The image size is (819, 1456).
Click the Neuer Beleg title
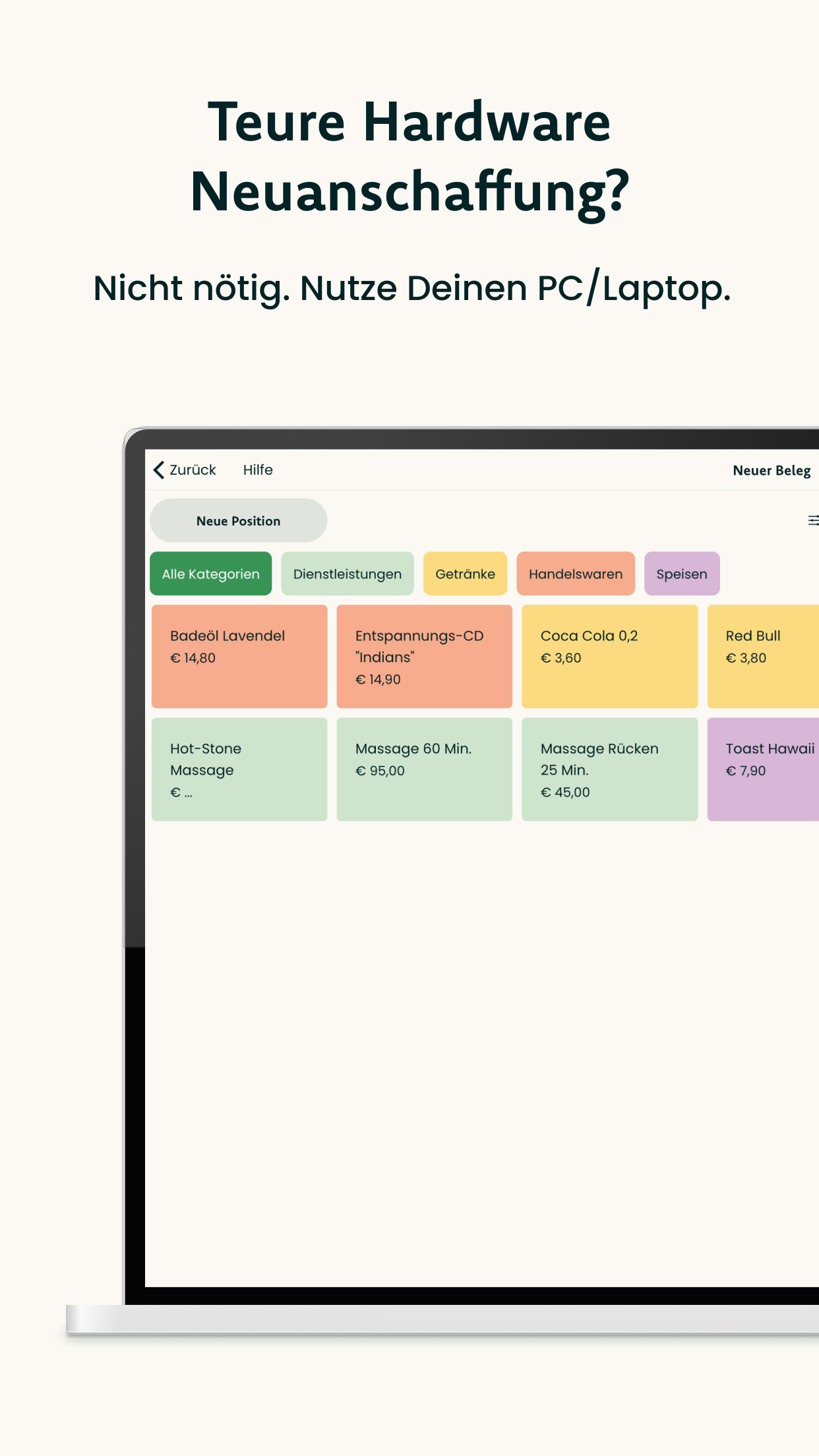pos(772,470)
